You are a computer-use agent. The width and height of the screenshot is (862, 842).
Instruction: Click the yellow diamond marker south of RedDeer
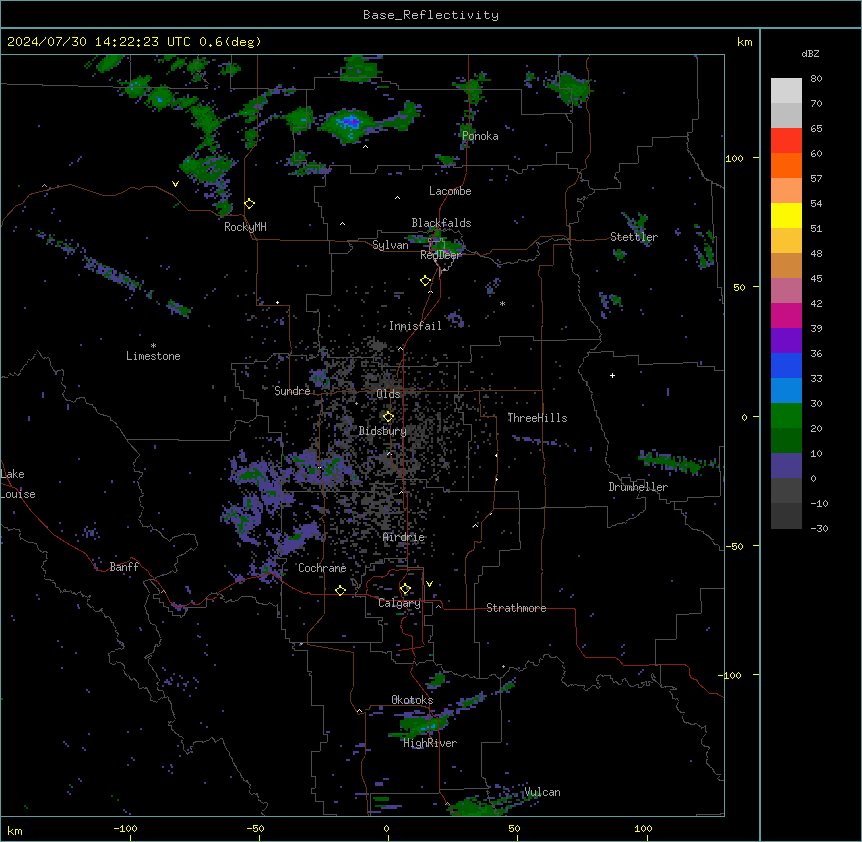(x=426, y=281)
